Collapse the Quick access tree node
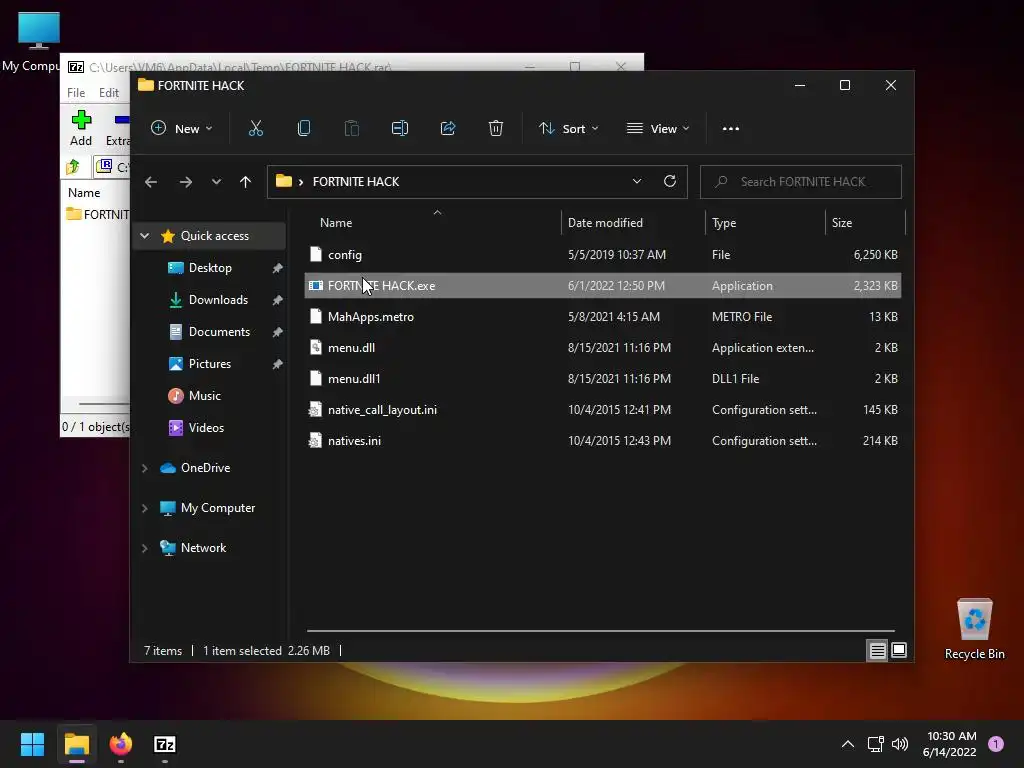This screenshot has height=768, width=1024. 145,236
